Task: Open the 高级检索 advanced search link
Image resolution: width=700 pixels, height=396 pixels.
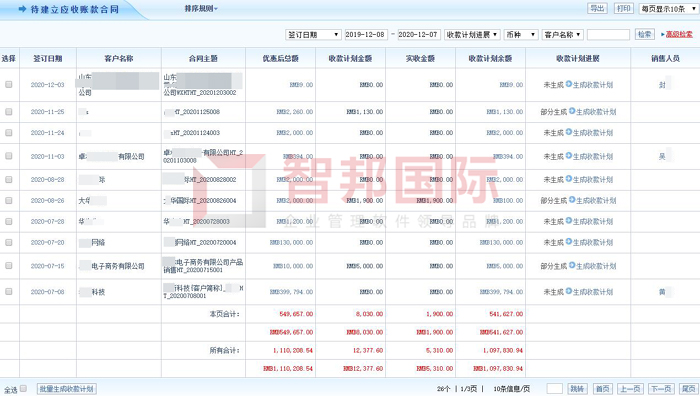Action: pyautogui.click(x=679, y=34)
